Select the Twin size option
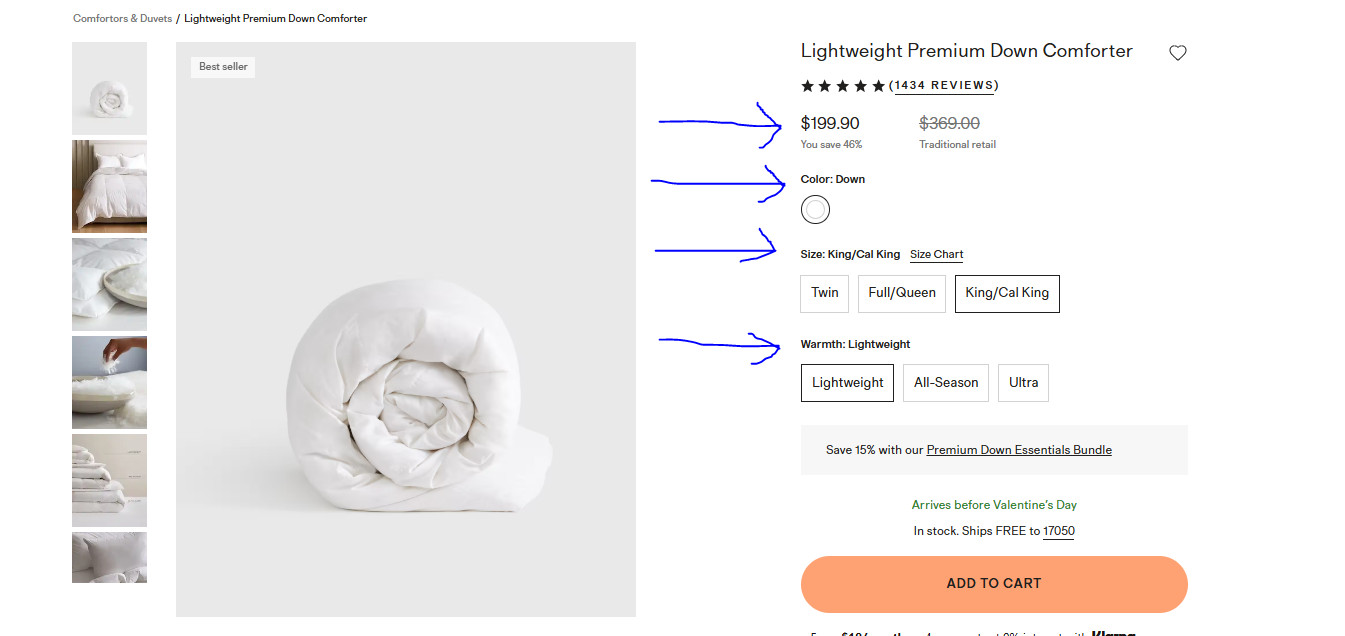The image size is (1345, 636). click(x=824, y=293)
